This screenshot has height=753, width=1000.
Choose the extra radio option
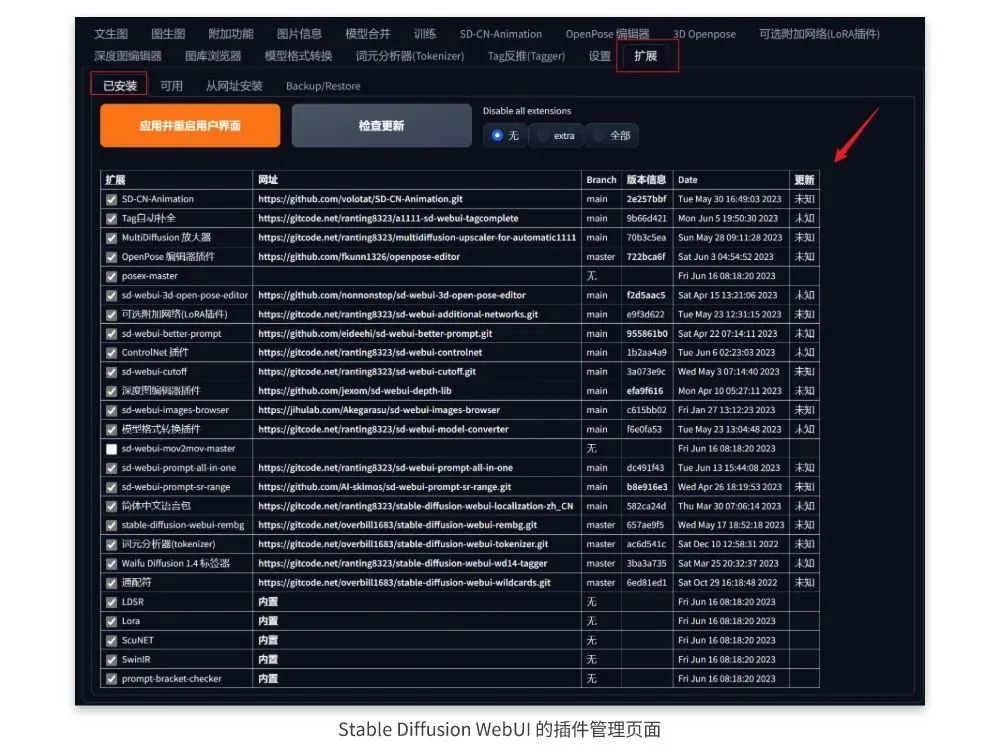[x=545, y=136]
